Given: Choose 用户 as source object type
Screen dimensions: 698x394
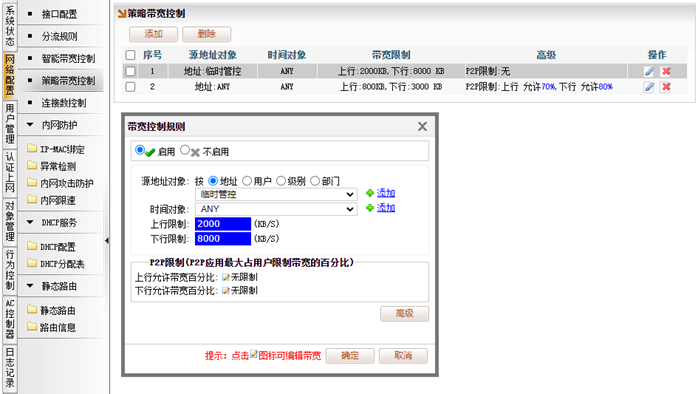Looking at the screenshot, I should coord(247,181).
